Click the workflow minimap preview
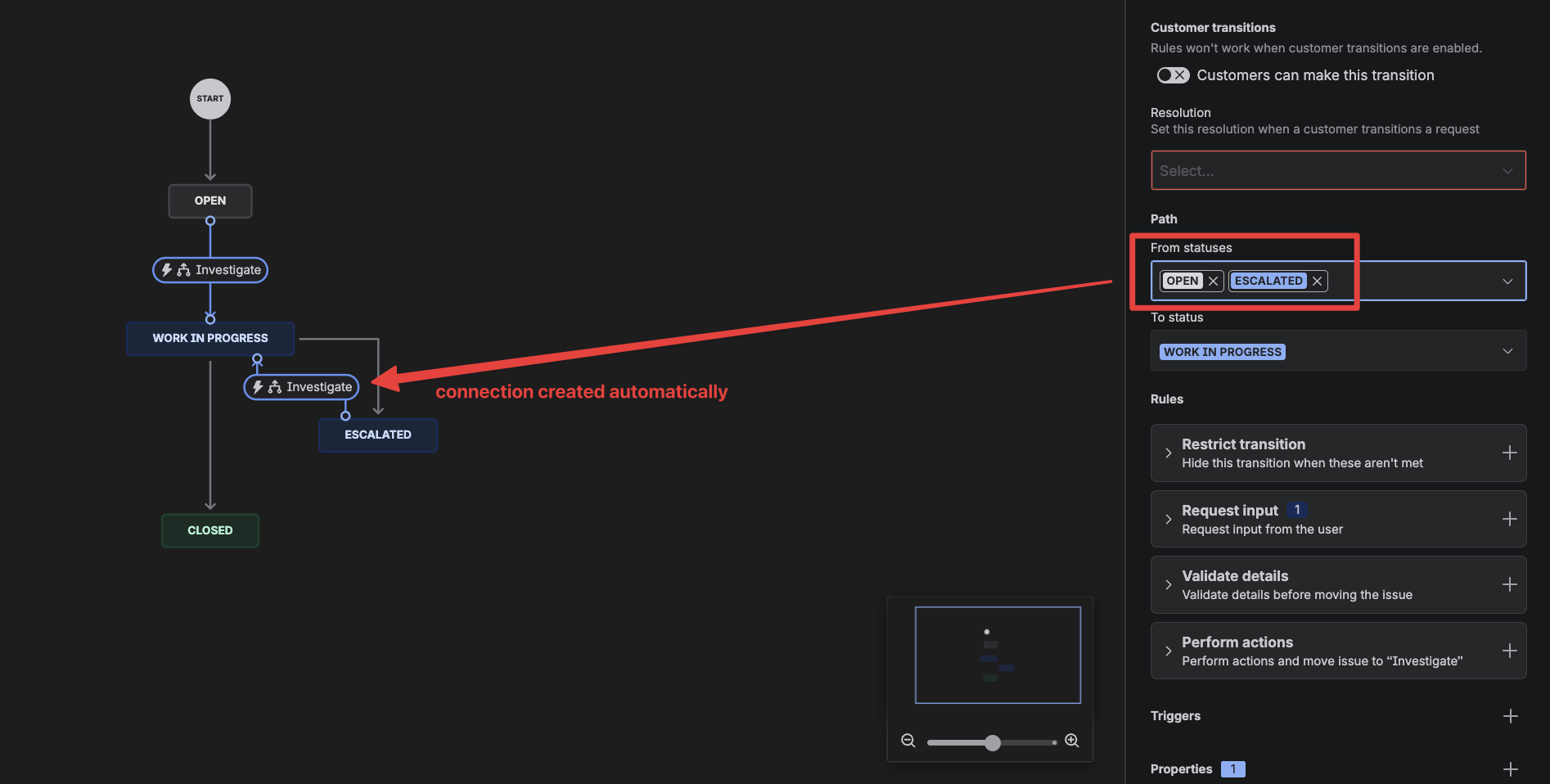This screenshot has width=1550, height=784. 997,655
